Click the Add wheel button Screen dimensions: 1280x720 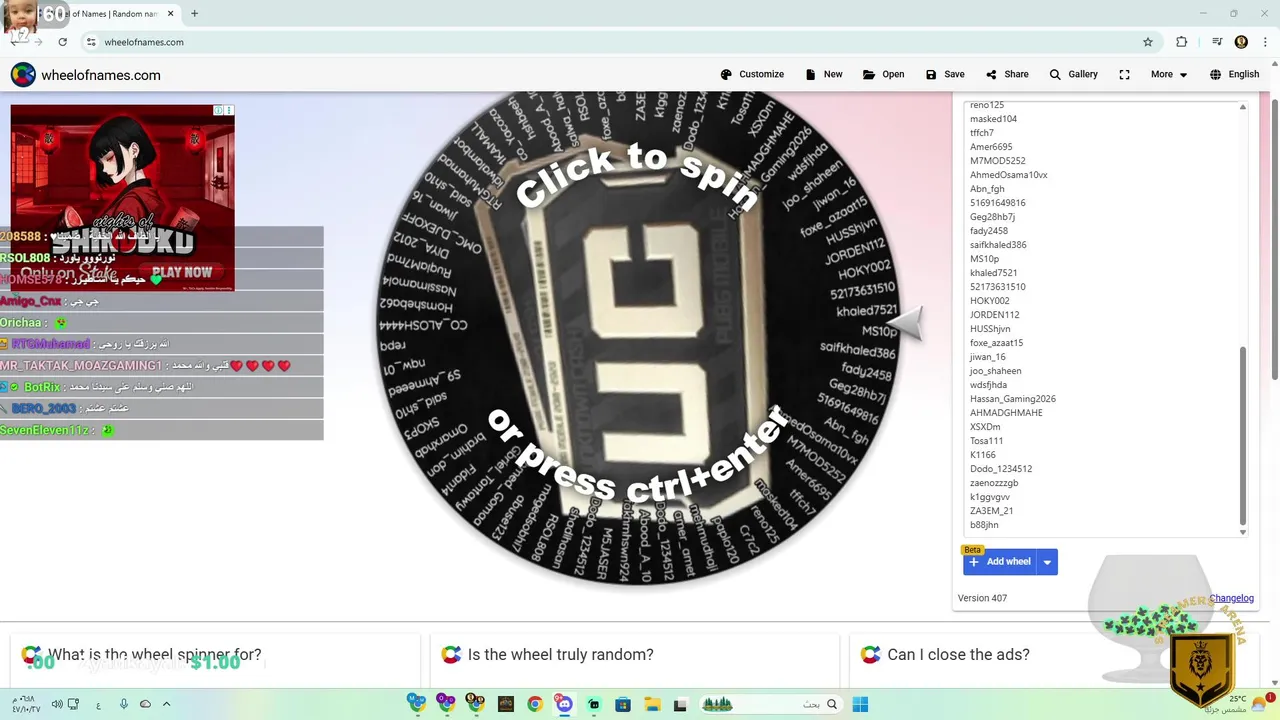(x=999, y=562)
